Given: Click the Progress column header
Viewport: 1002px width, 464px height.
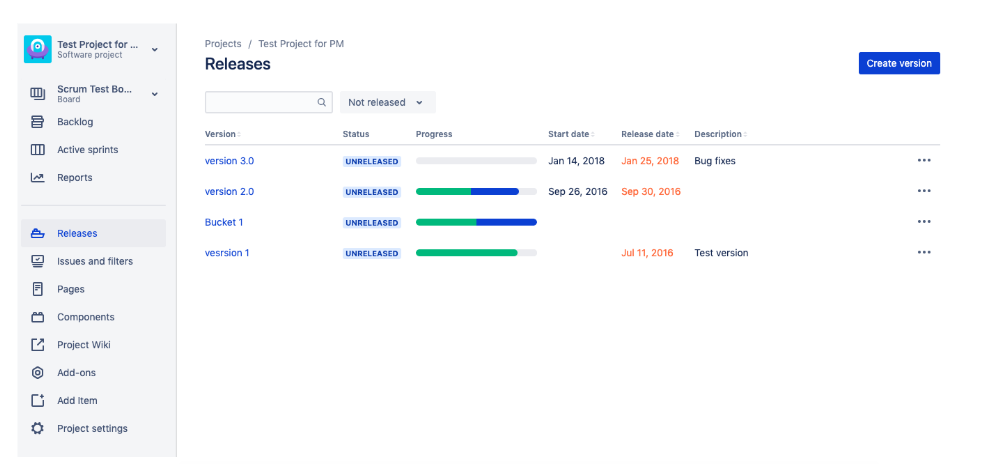Looking at the screenshot, I should (x=434, y=134).
